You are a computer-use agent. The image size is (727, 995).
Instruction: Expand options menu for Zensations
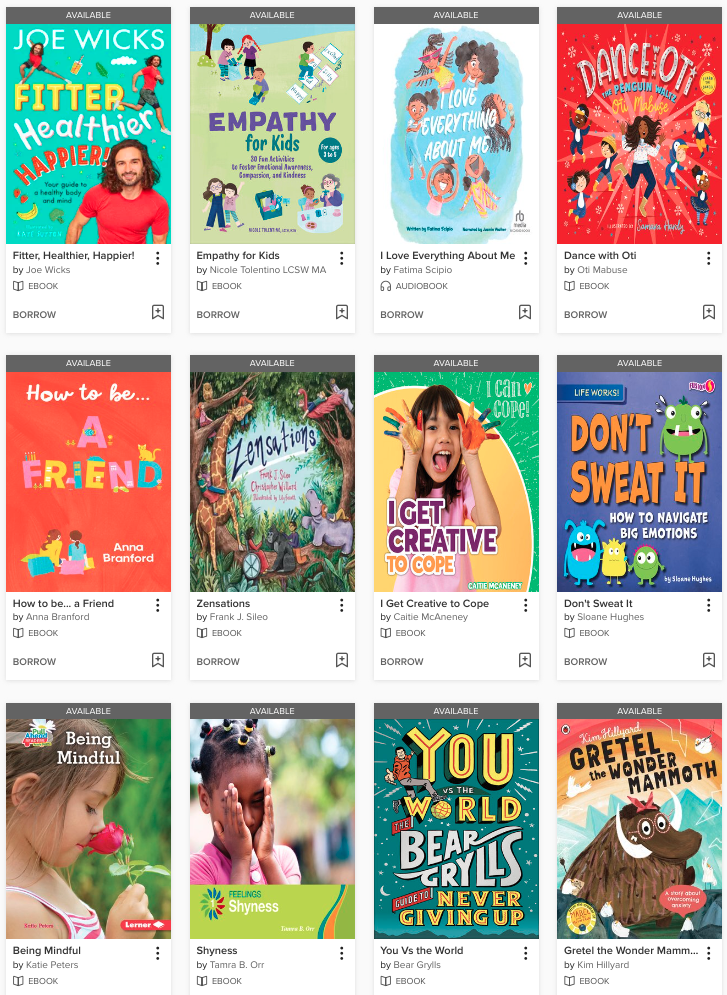click(x=342, y=605)
